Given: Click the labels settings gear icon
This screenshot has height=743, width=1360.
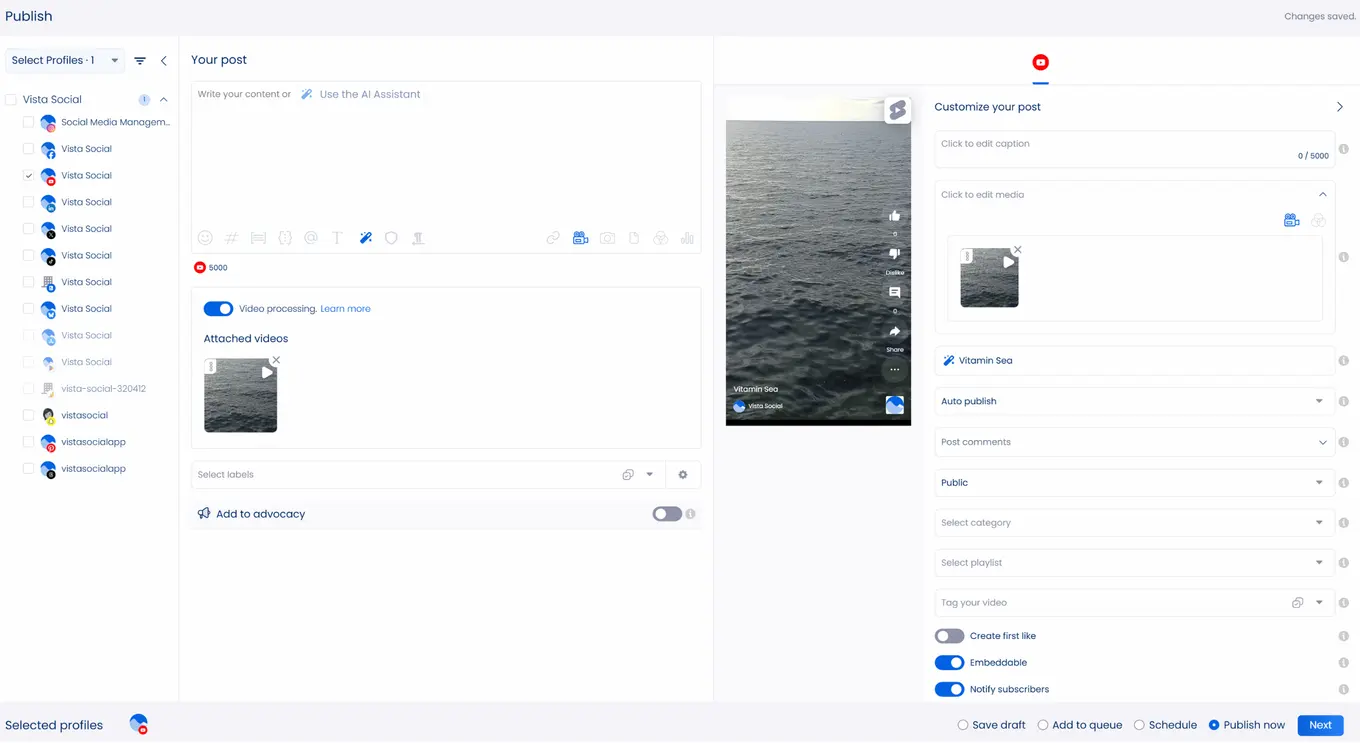Looking at the screenshot, I should point(683,475).
